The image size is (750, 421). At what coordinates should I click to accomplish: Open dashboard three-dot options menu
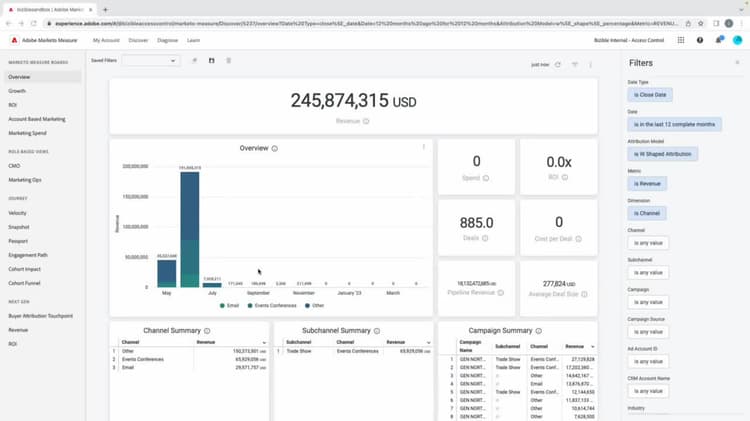click(590, 65)
